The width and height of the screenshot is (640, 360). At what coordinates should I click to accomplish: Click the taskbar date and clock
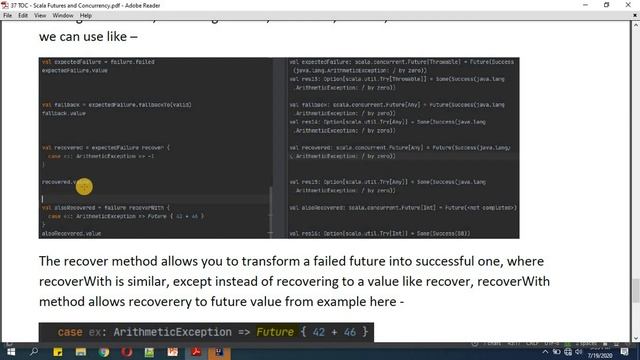600,352
